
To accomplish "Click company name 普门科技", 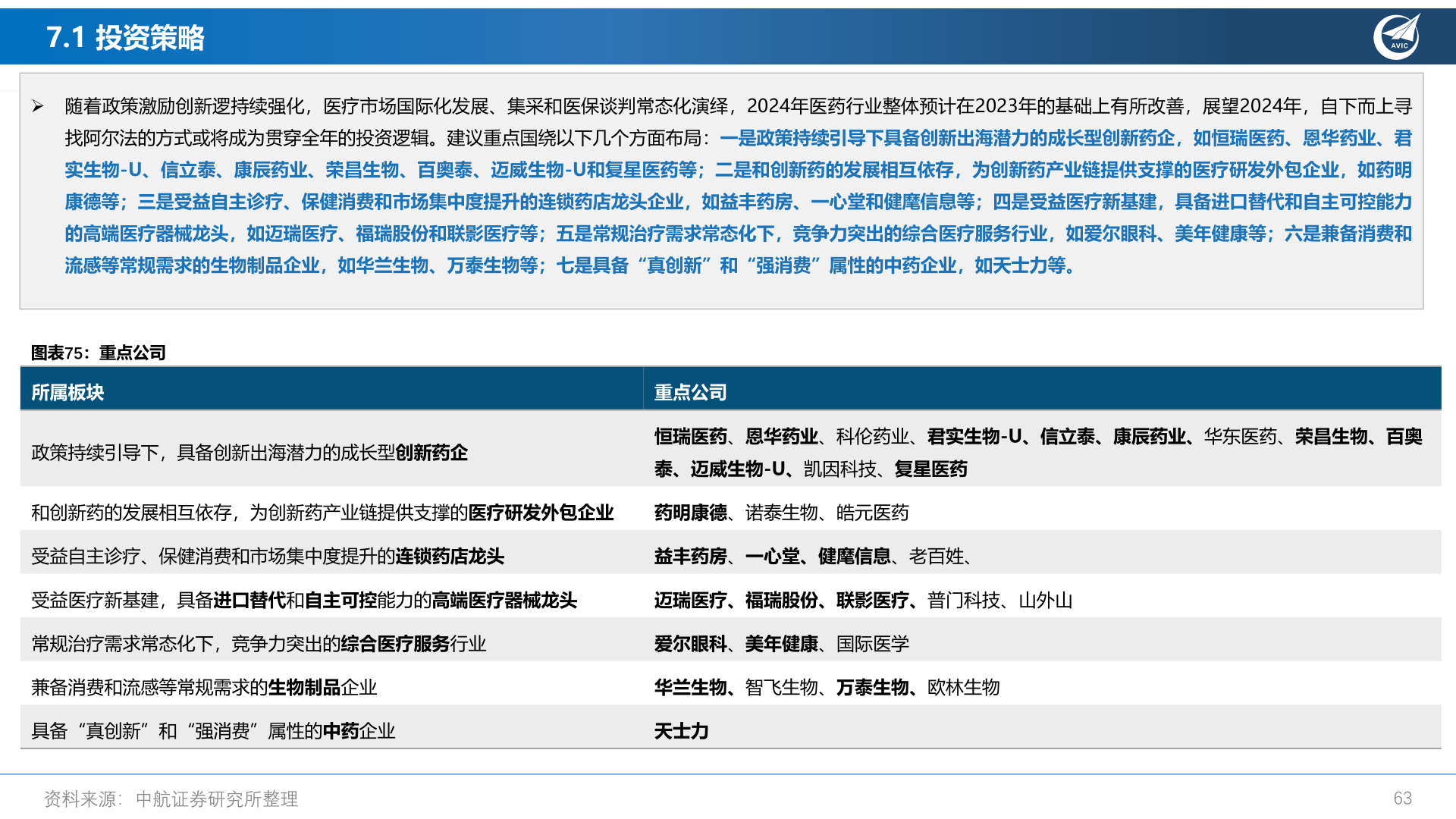I will tap(964, 601).
